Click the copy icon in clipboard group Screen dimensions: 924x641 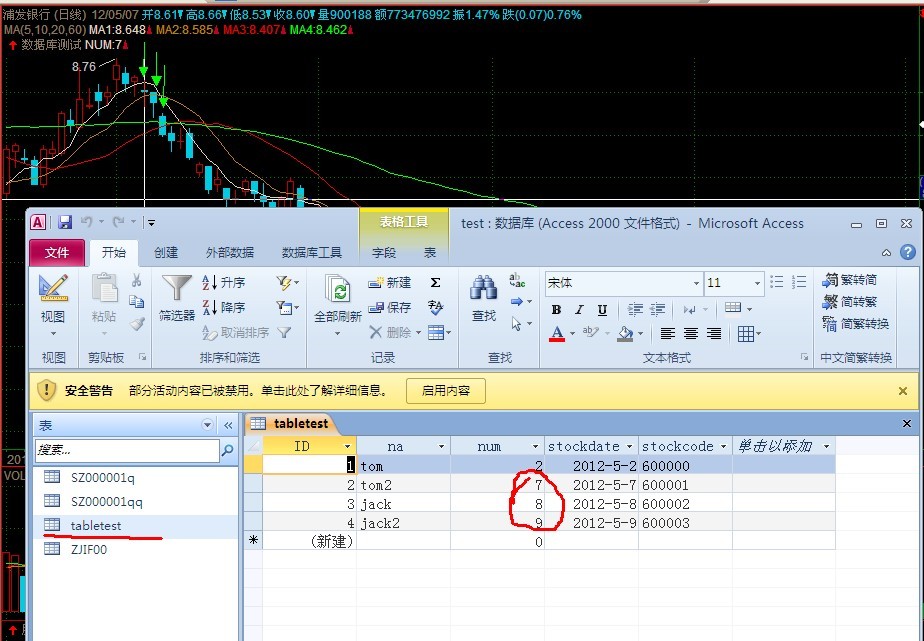[136, 302]
